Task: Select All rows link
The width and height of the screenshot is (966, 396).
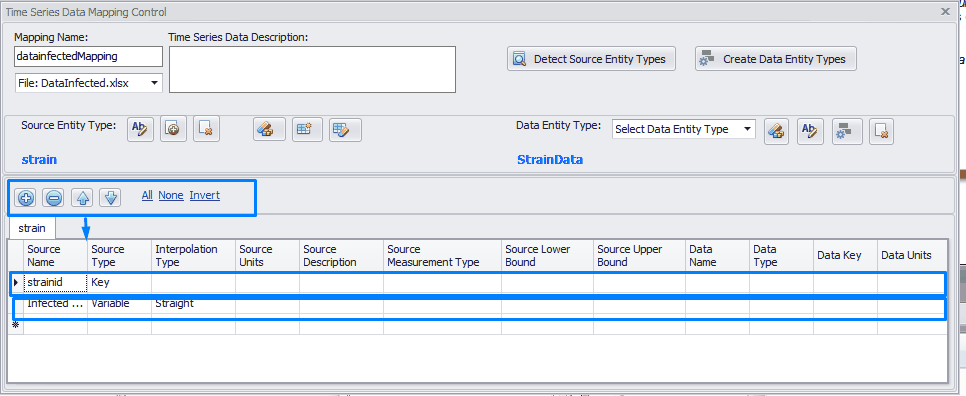Action: [147, 195]
